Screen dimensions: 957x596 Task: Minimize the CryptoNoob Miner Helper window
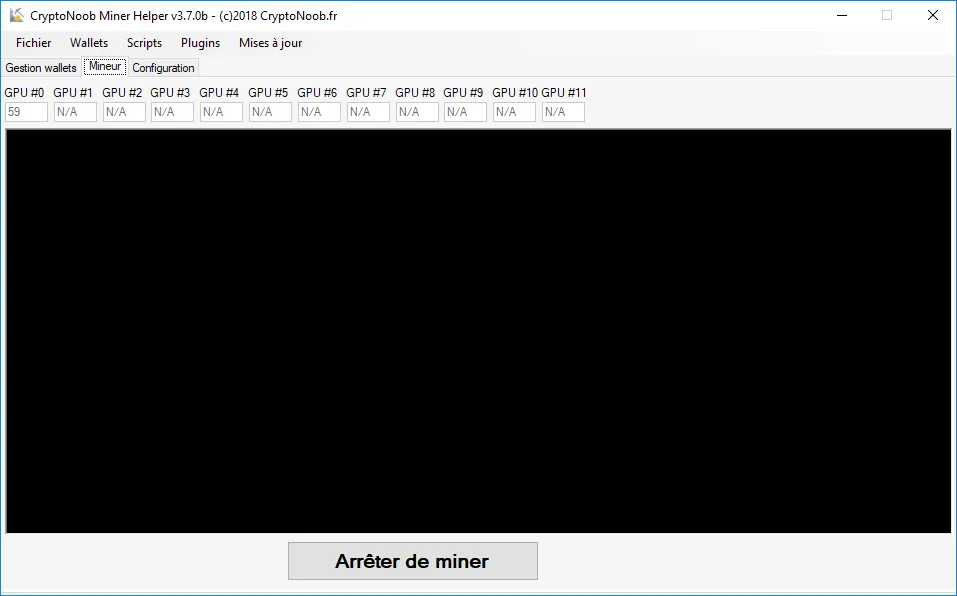pos(842,15)
